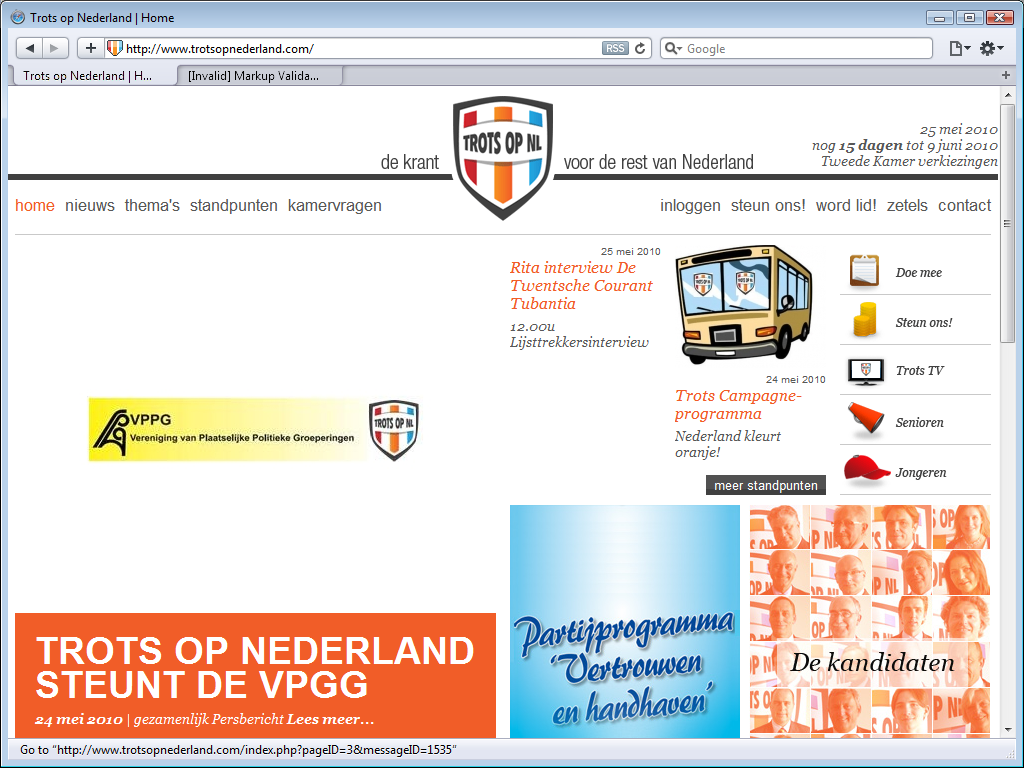Switch to the Markup Validation tab
Viewport: 1024px width, 768px height.
point(259,76)
